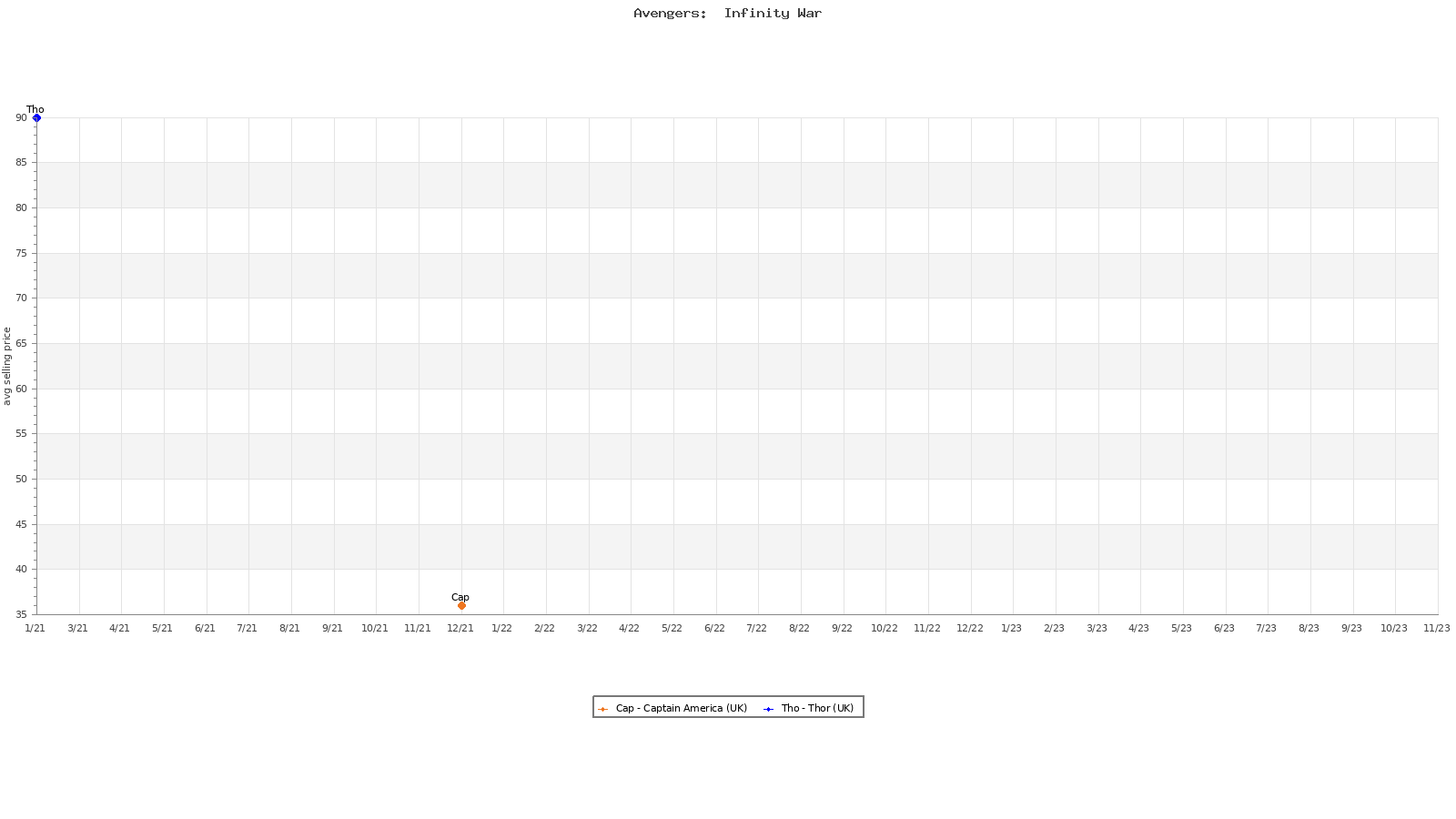
Task: Click the y-axis value 50
Action: coord(21,479)
